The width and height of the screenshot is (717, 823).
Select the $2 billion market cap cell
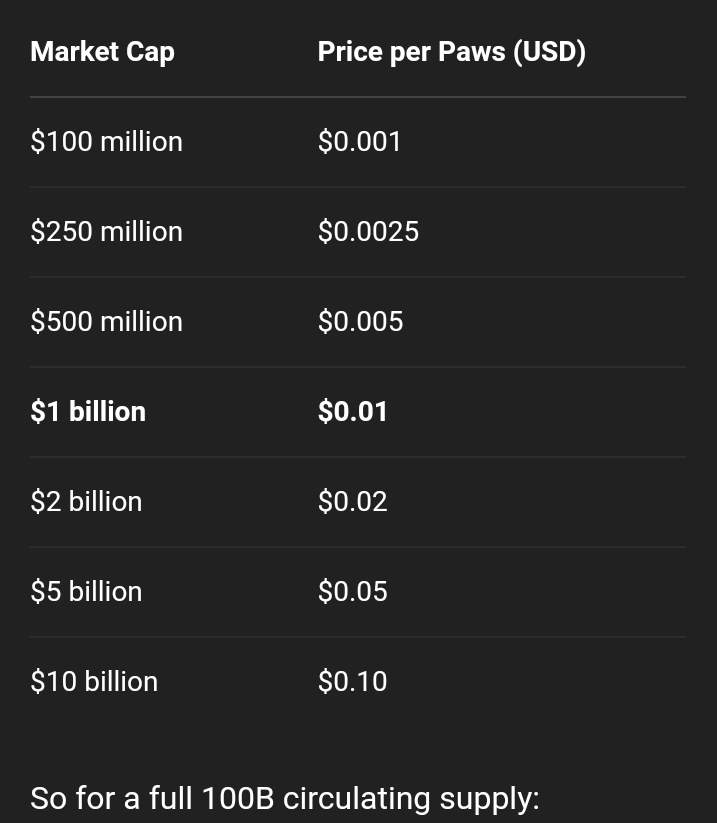point(87,501)
